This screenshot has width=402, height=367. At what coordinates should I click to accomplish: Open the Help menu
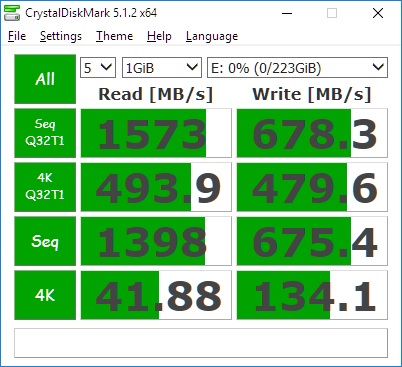[159, 36]
